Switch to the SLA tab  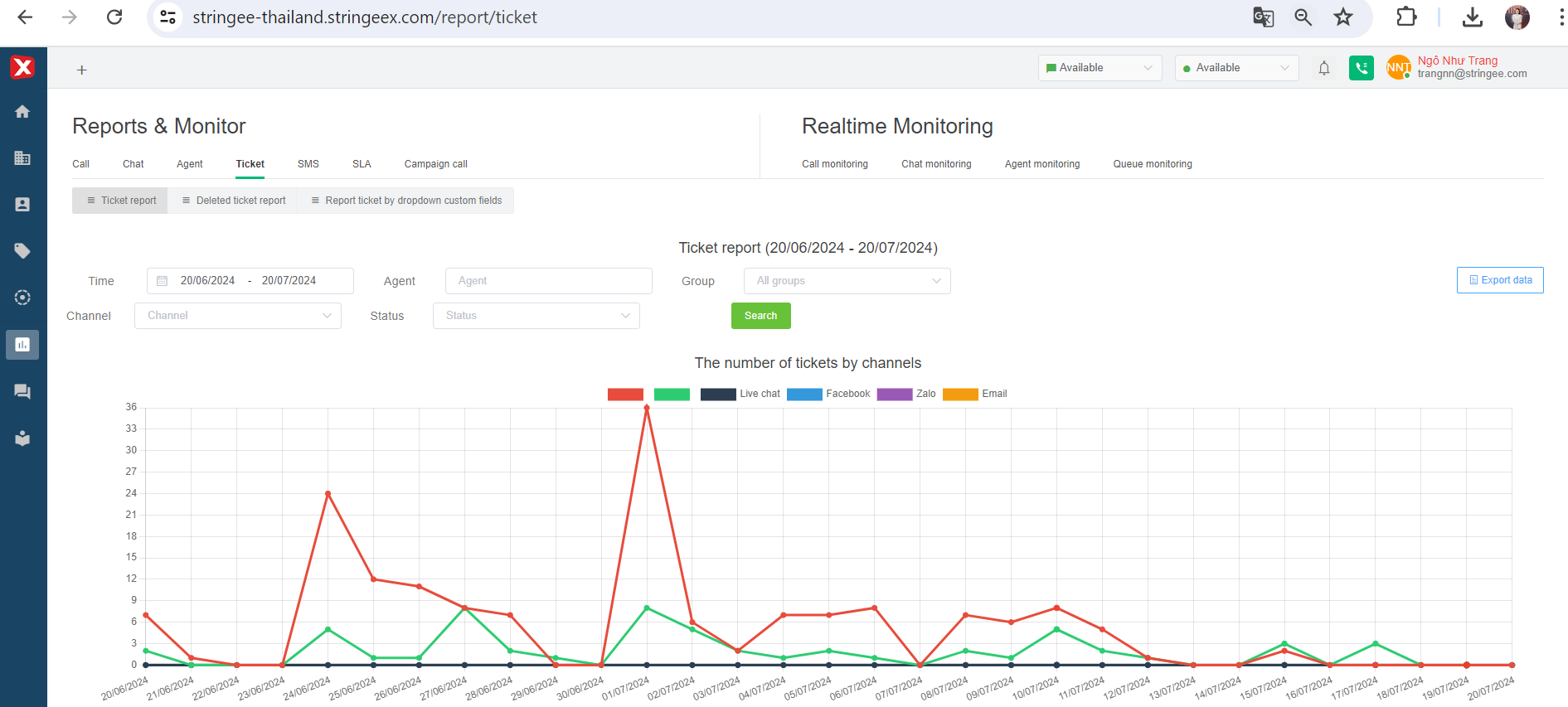[x=362, y=164]
